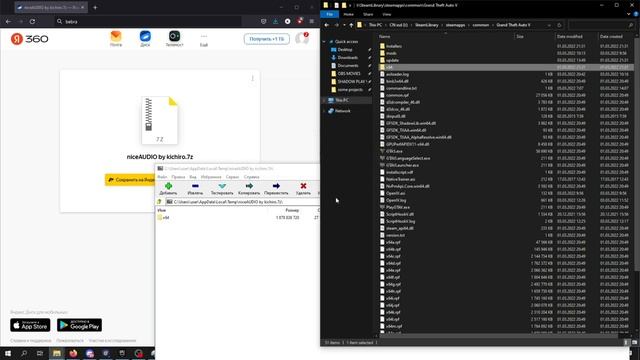Click the Explorer search magnifier icon

(x=631, y=25)
